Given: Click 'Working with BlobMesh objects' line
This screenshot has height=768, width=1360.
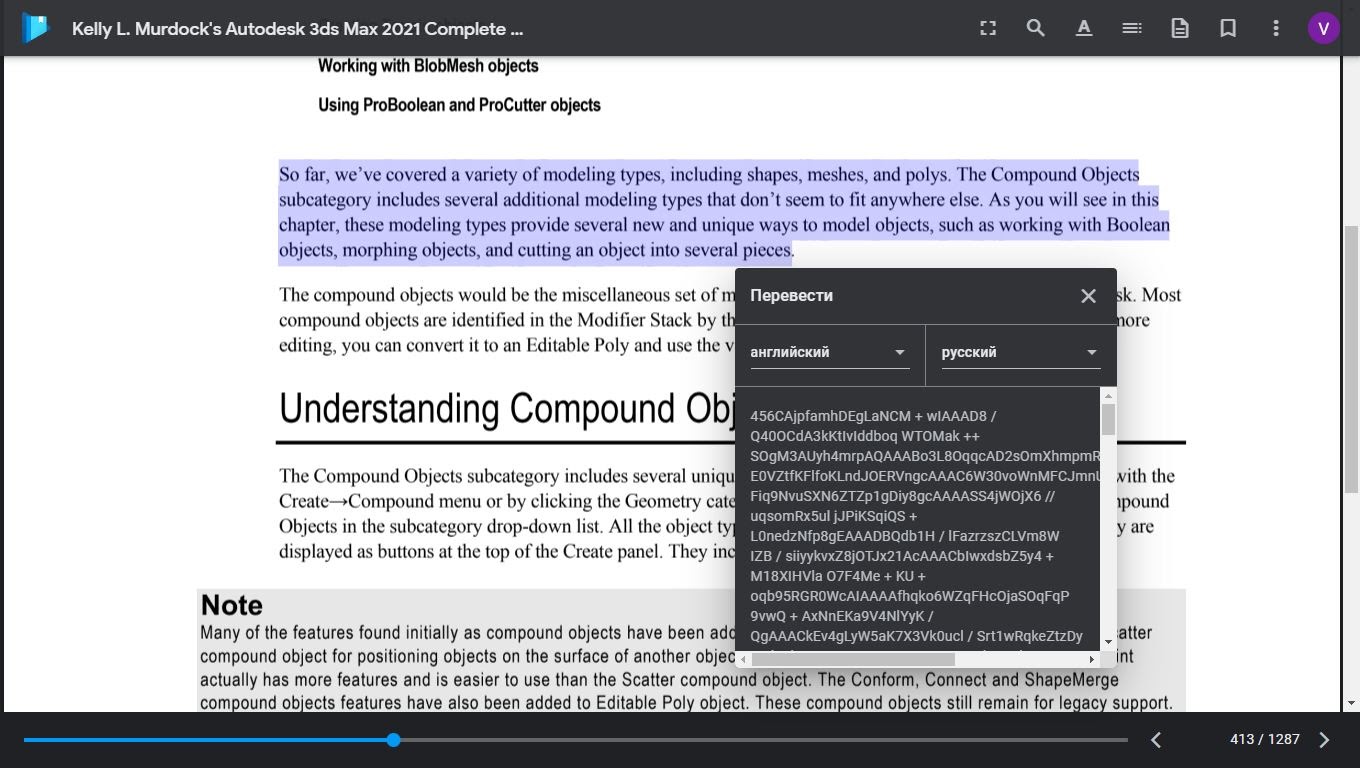Looking at the screenshot, I should (x=428, y=66).
